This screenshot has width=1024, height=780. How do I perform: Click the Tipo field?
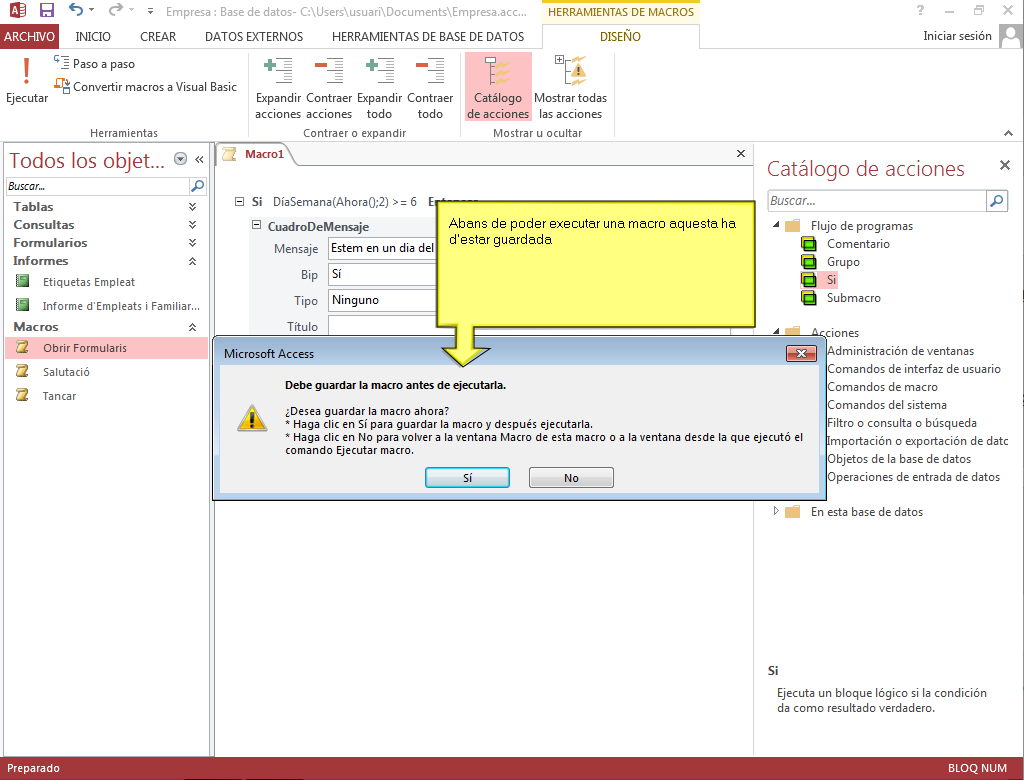(383, 301)
